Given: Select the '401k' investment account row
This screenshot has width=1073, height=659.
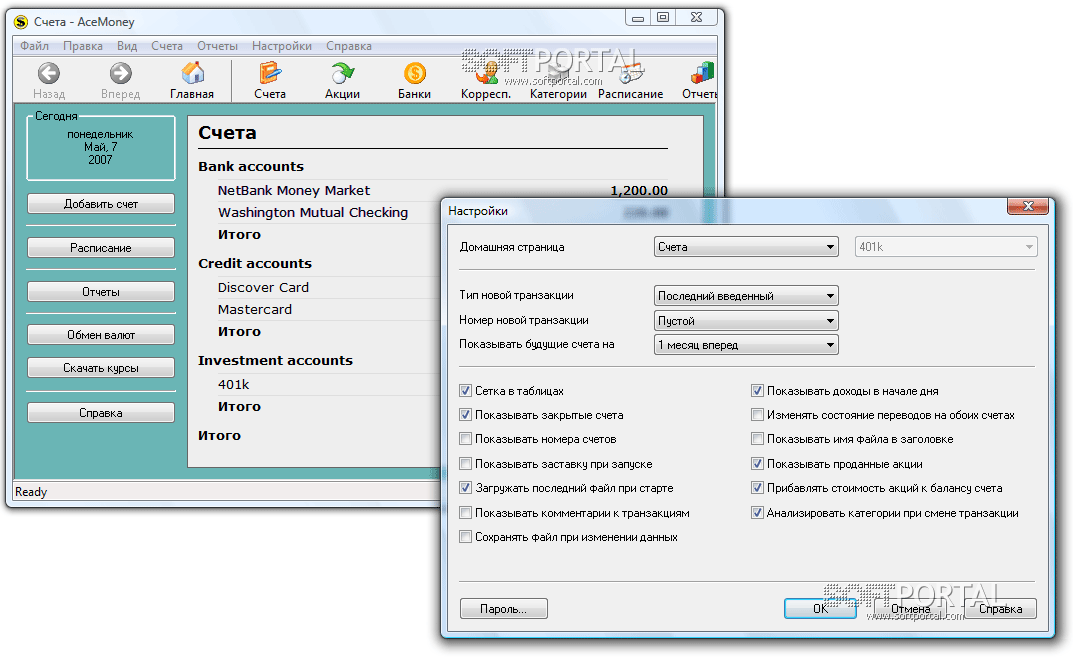Looking at the screenshot, I should [233, 385].
